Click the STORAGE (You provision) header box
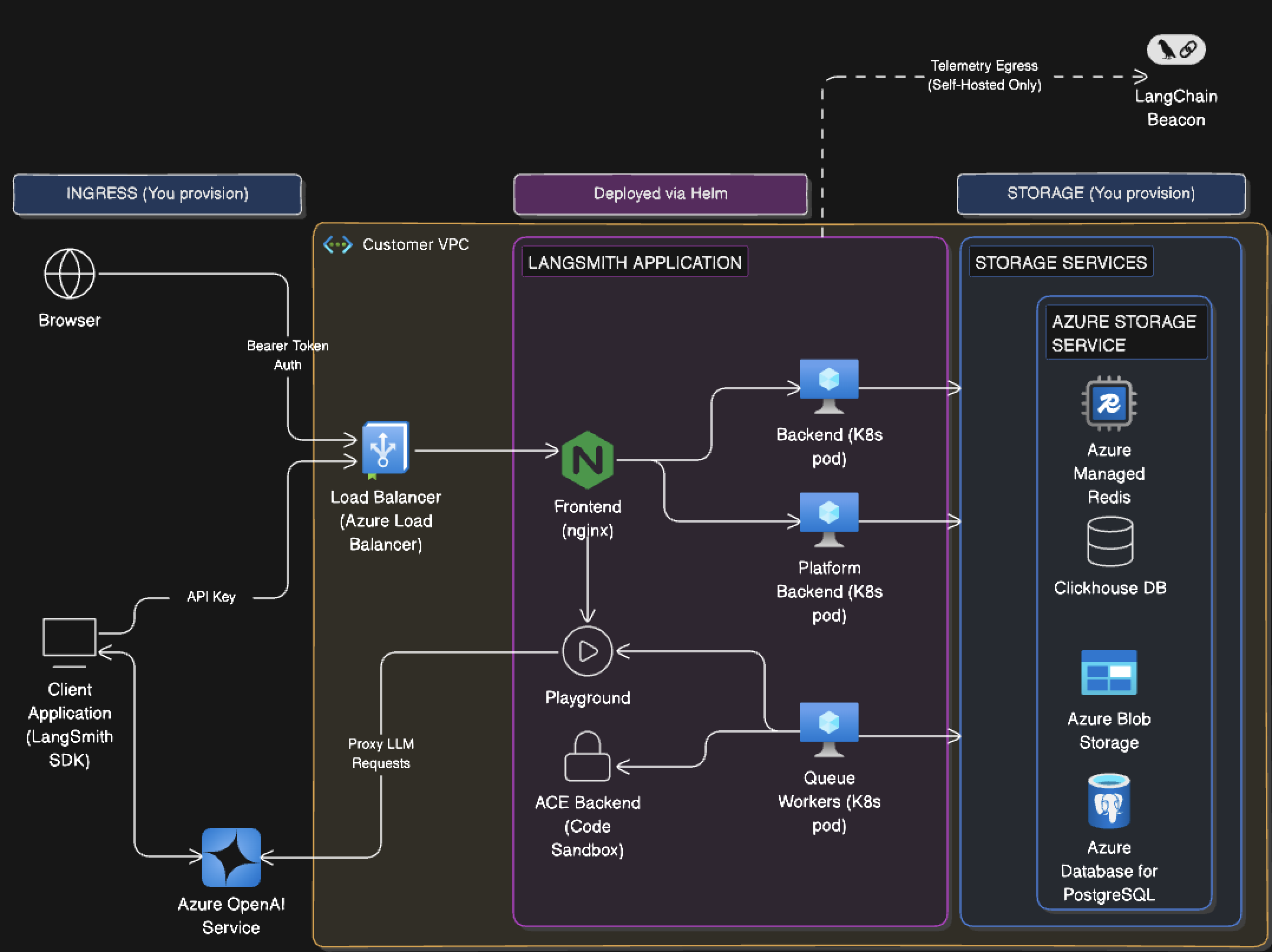 pyautogui.click(x=1101, y=193)
